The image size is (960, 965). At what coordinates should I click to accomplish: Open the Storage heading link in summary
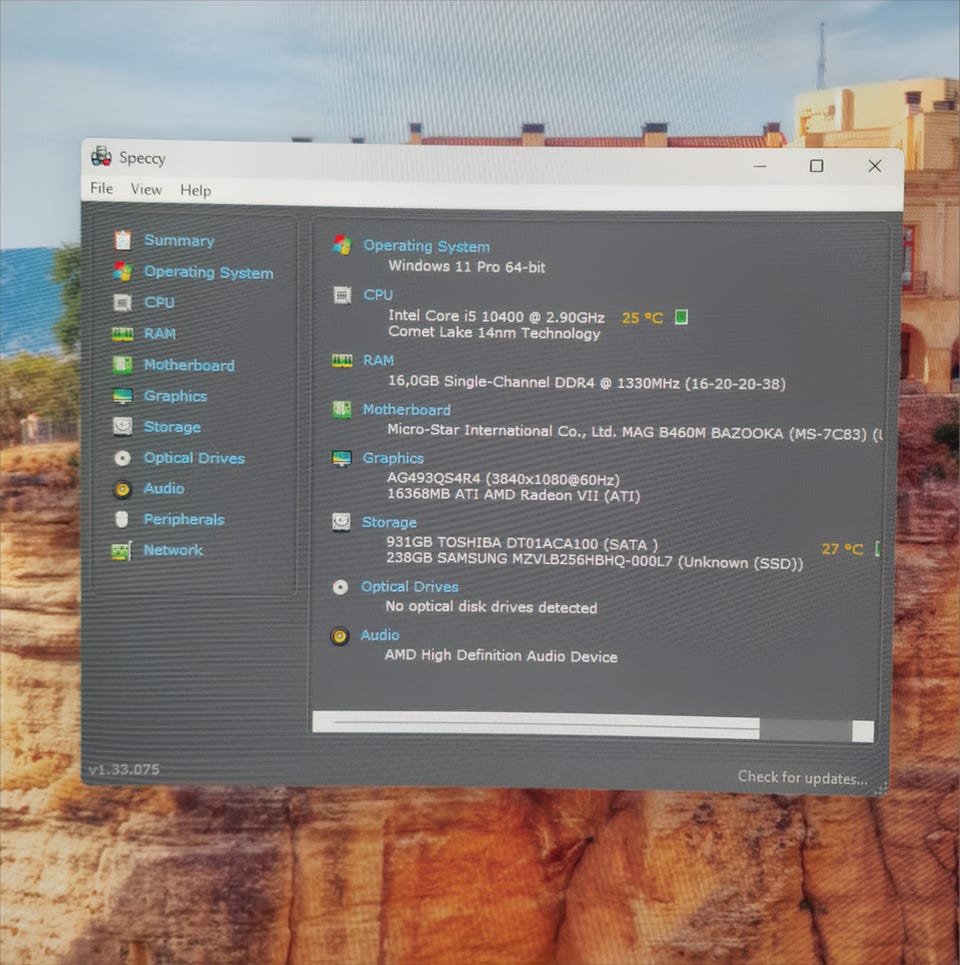pos(390,522)
